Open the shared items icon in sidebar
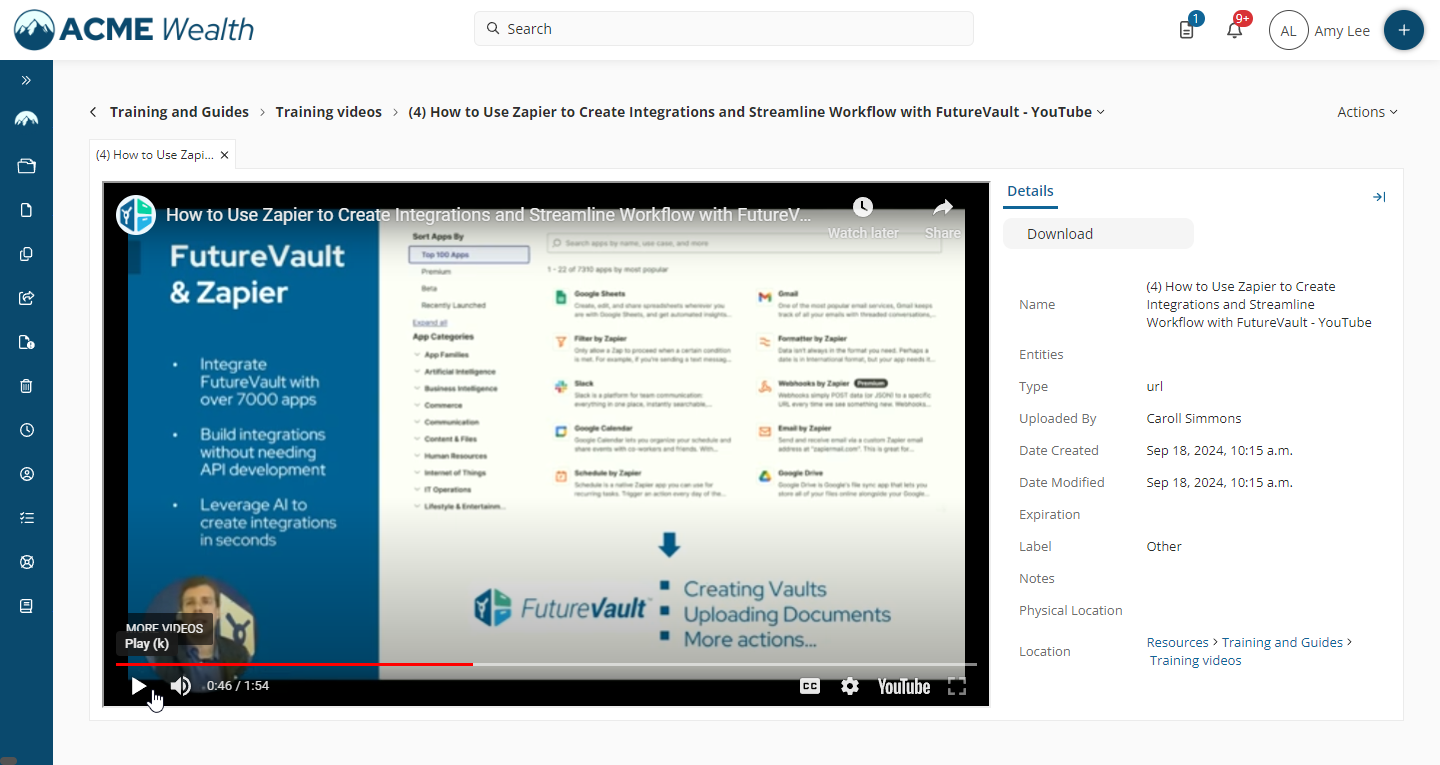Screen dimensions: 1440x765 point(26,297)
